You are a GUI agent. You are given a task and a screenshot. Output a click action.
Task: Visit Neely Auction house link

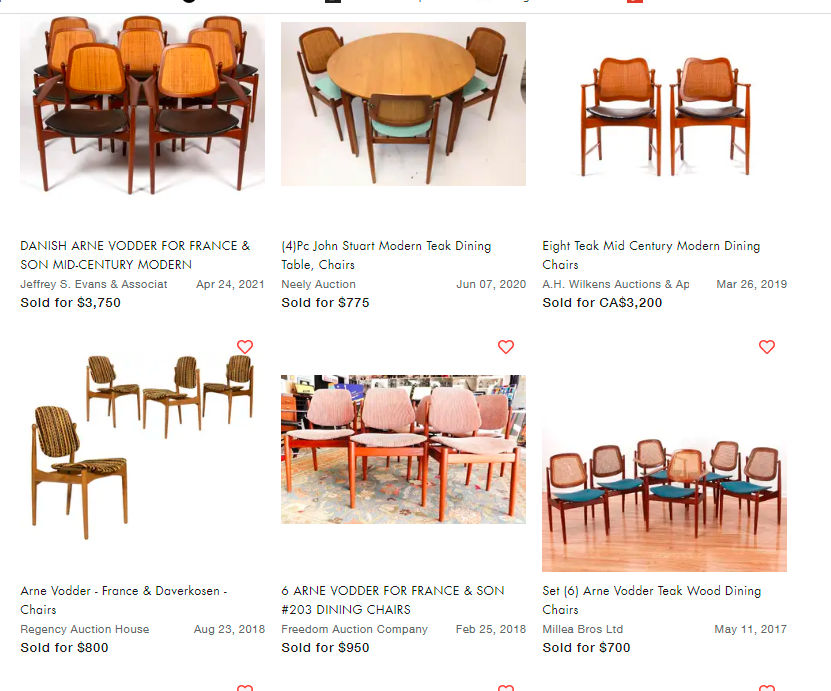[319, 284]
